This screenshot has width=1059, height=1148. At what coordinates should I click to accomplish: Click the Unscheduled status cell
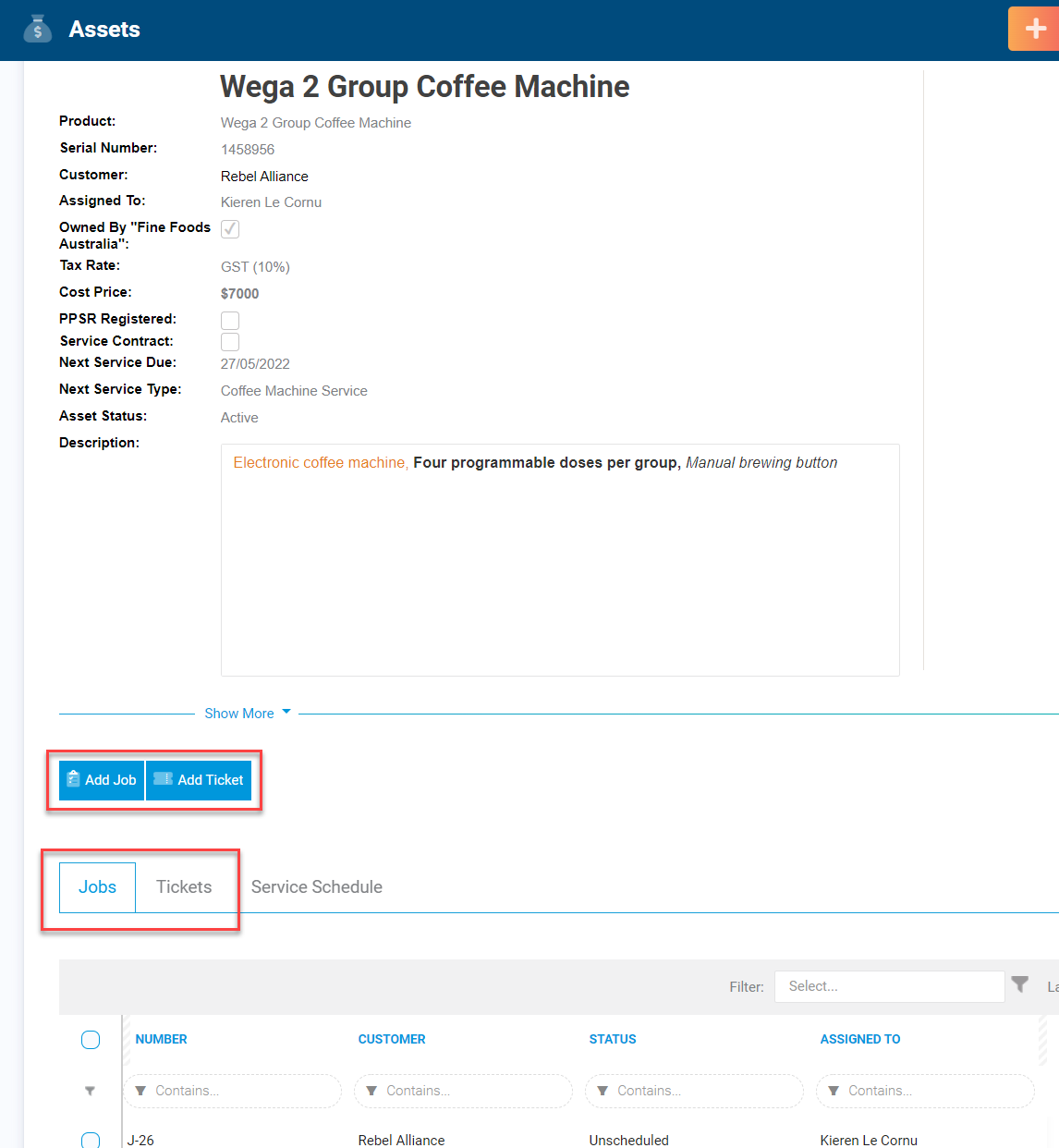(629, 1141)
